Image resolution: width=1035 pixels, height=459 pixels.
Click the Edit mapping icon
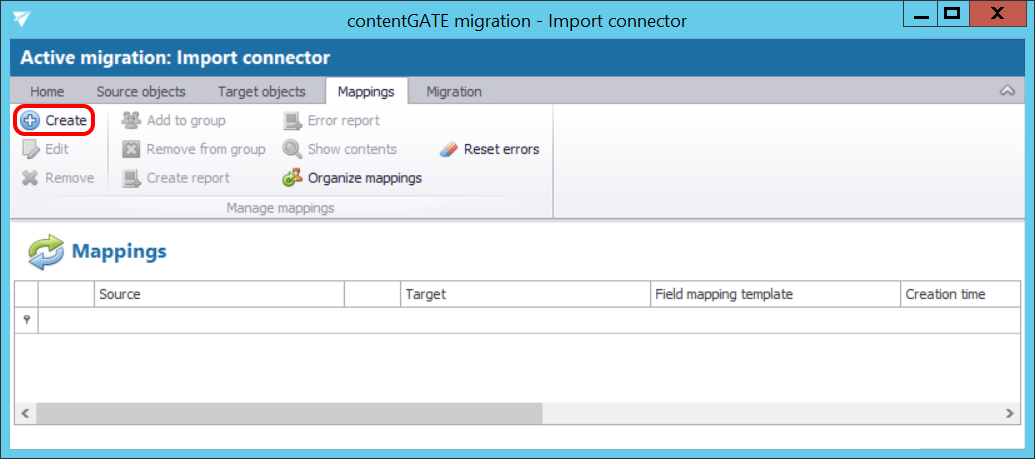pos(30,150)
